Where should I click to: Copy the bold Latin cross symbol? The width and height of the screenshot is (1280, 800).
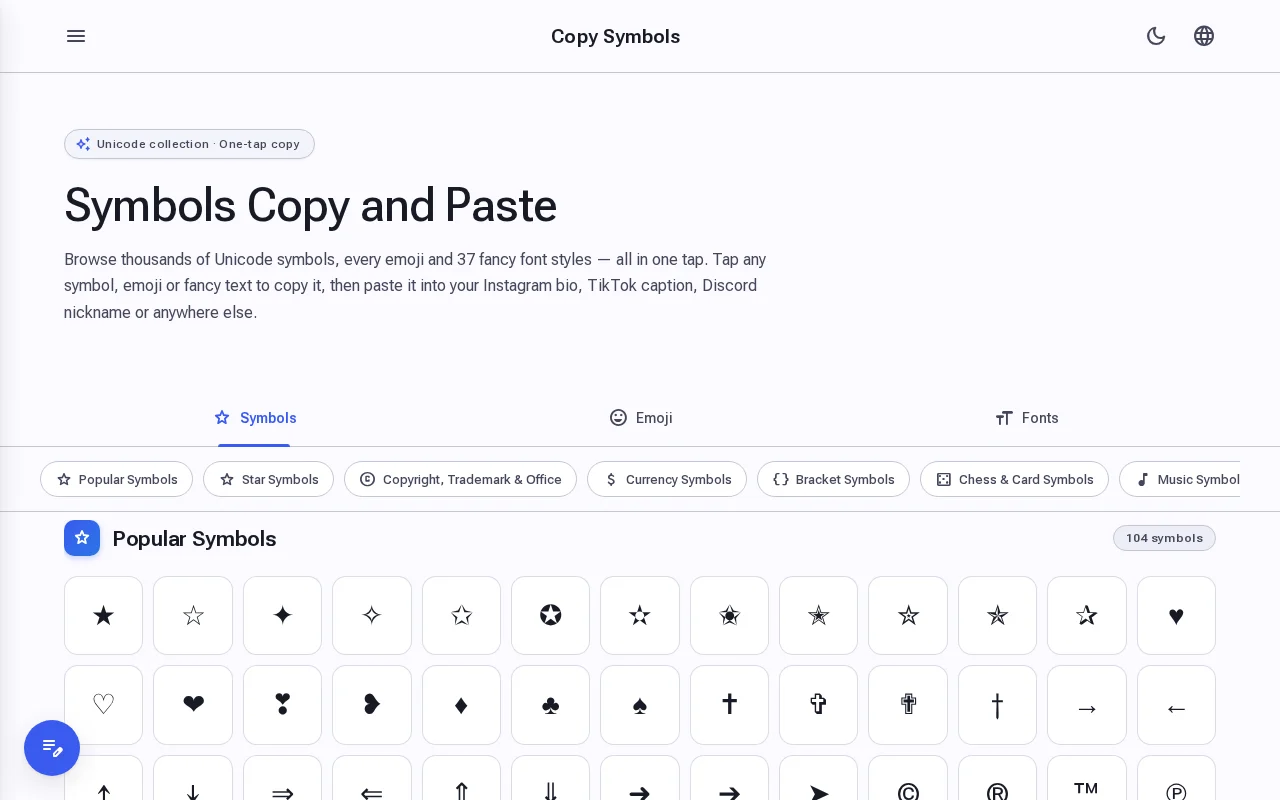point(729,705)
